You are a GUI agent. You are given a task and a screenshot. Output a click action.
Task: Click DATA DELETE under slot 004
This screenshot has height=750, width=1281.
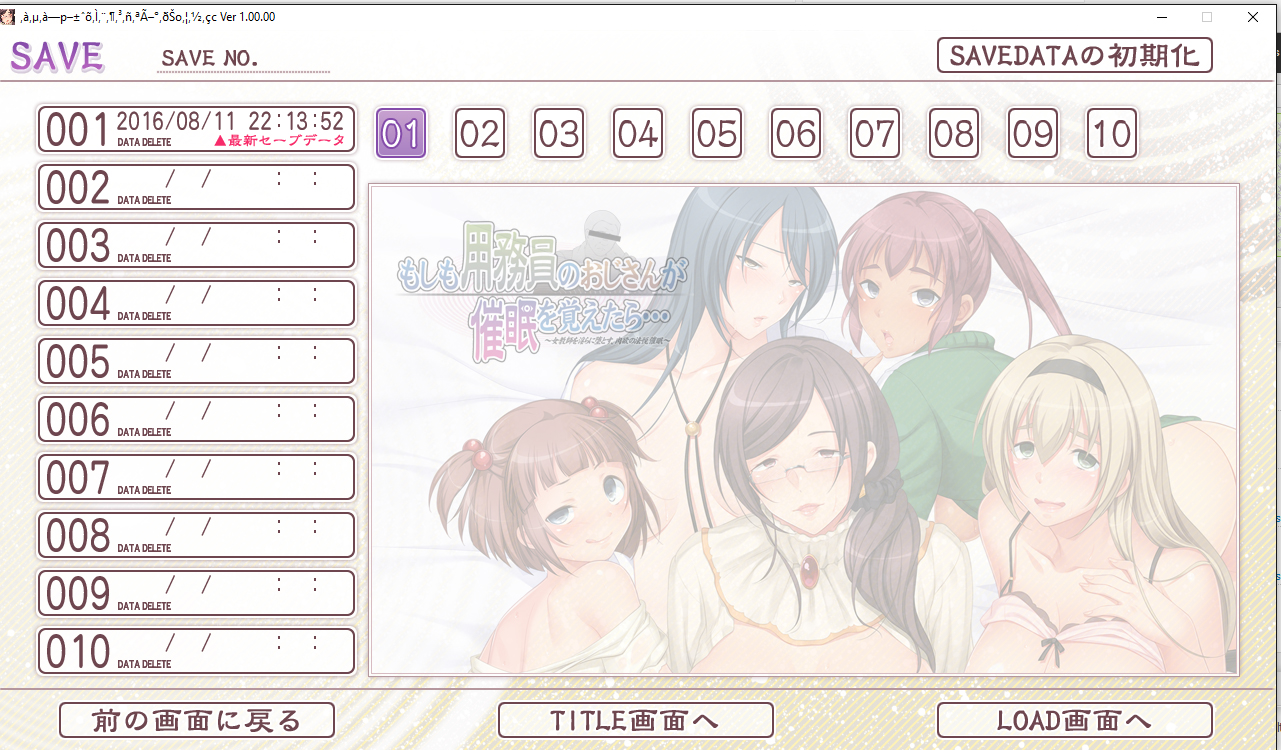[144, 316]
